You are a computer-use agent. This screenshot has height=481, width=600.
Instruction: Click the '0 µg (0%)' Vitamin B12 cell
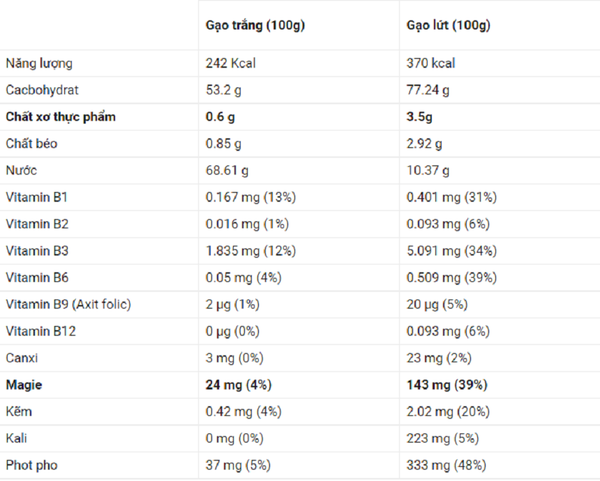tap(233, 331)
